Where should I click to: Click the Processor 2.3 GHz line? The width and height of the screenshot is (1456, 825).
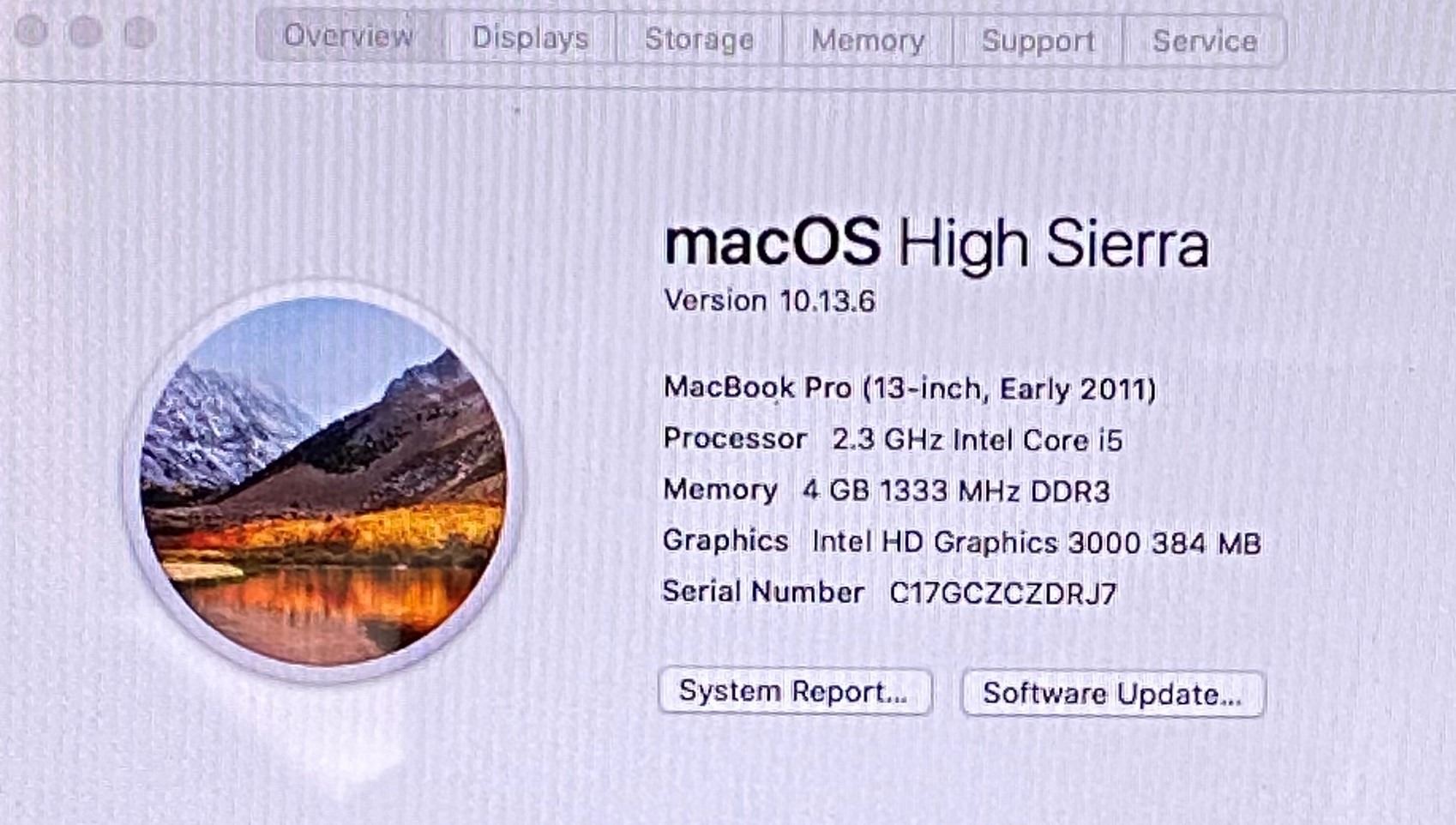point(893,439)
